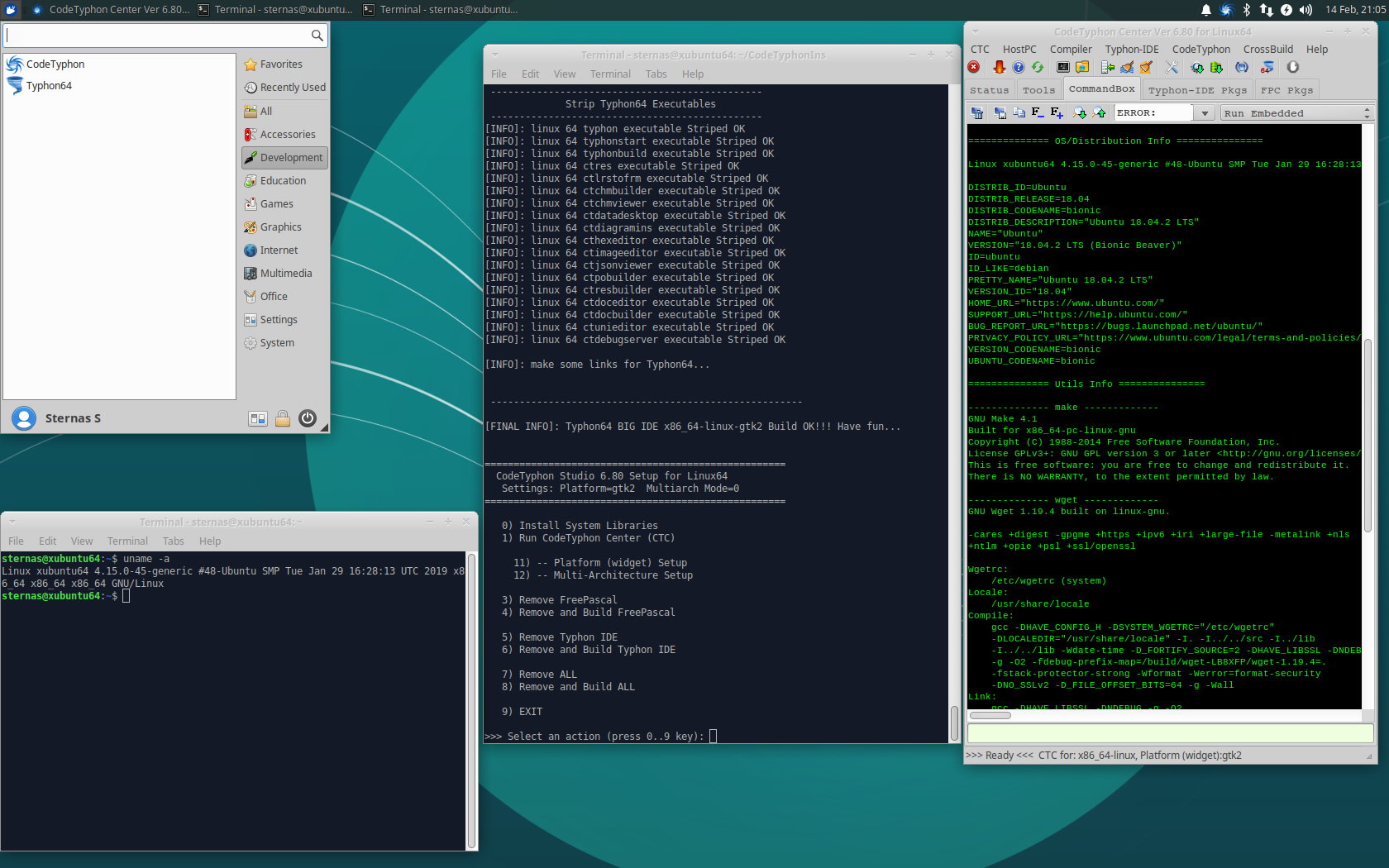Click the application menu search field
Screen dimensions: 1389x868
pos(165,35)
